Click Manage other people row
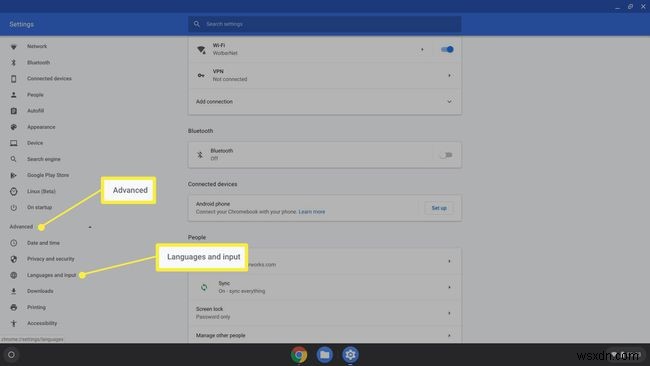 click(325, 335)
